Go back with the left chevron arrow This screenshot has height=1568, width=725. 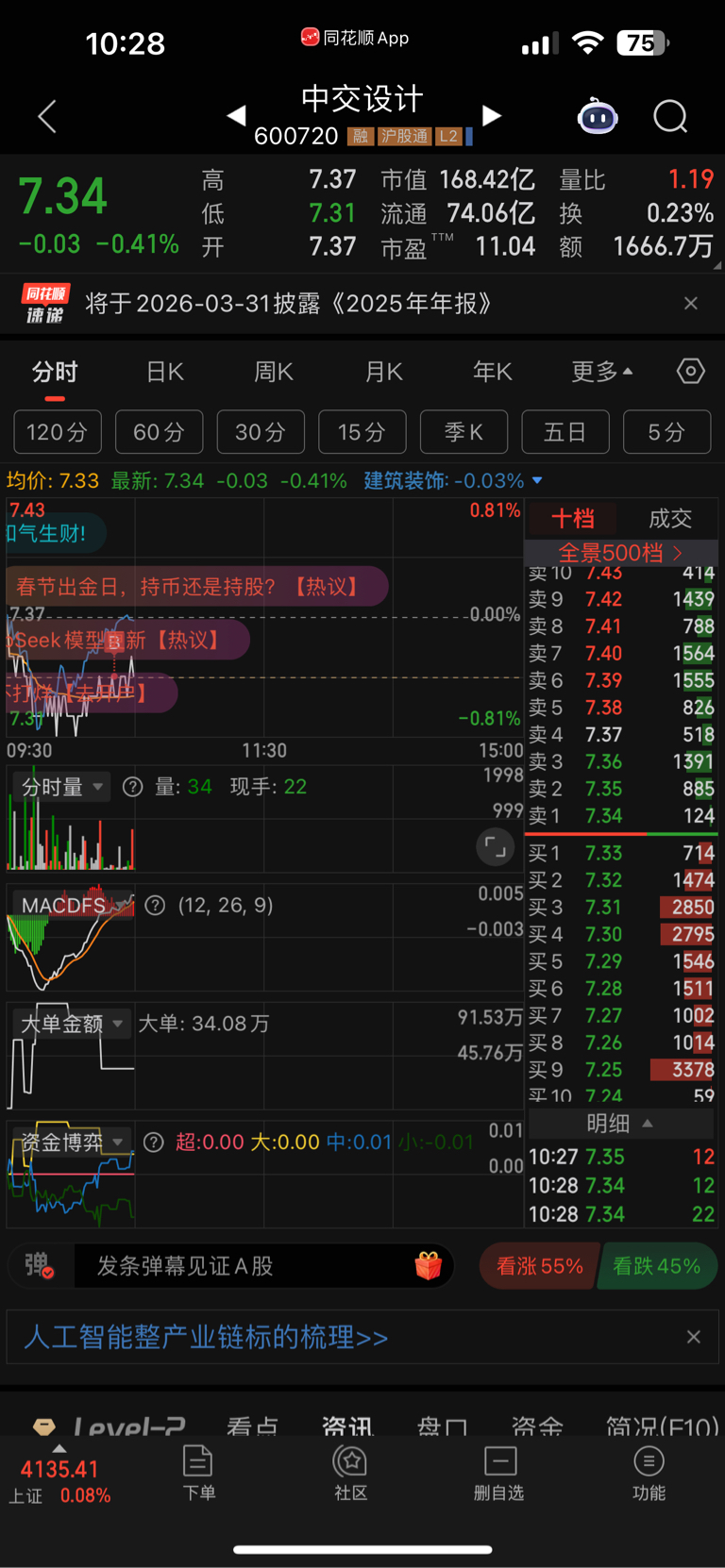pos(47,117)
